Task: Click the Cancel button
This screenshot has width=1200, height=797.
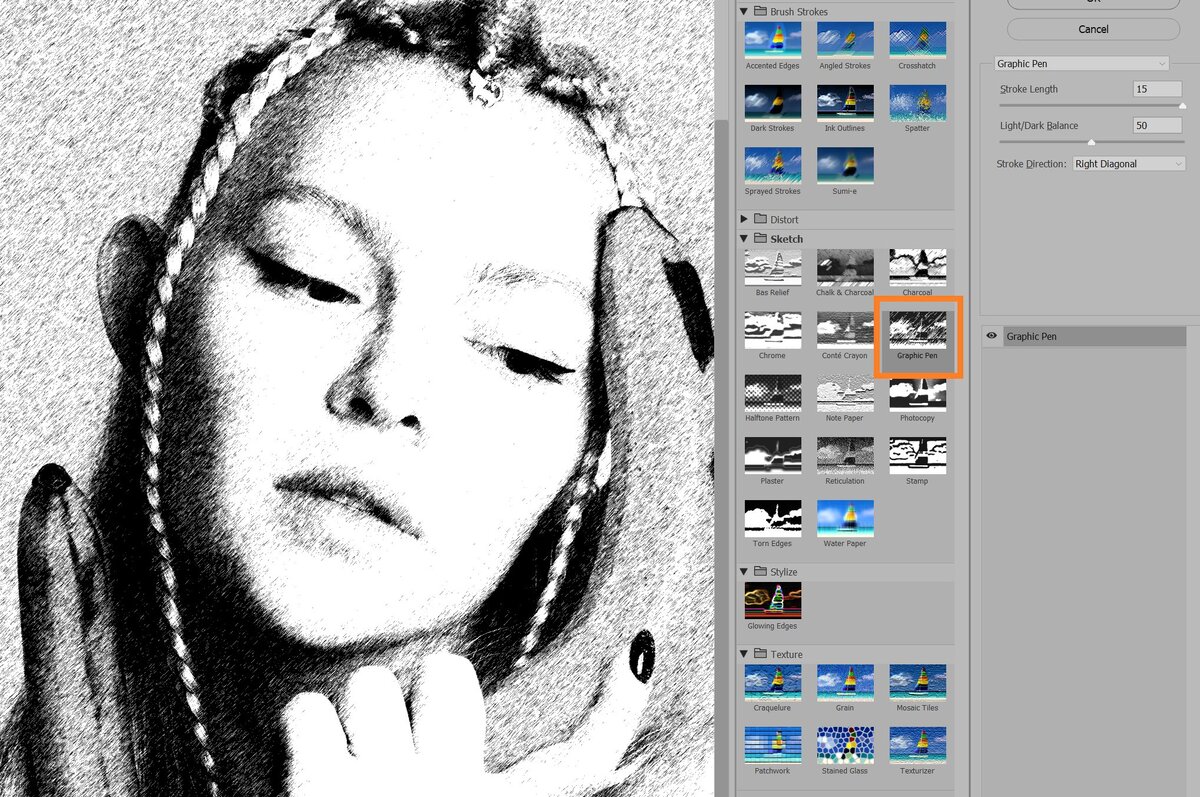Action: 1093,29
